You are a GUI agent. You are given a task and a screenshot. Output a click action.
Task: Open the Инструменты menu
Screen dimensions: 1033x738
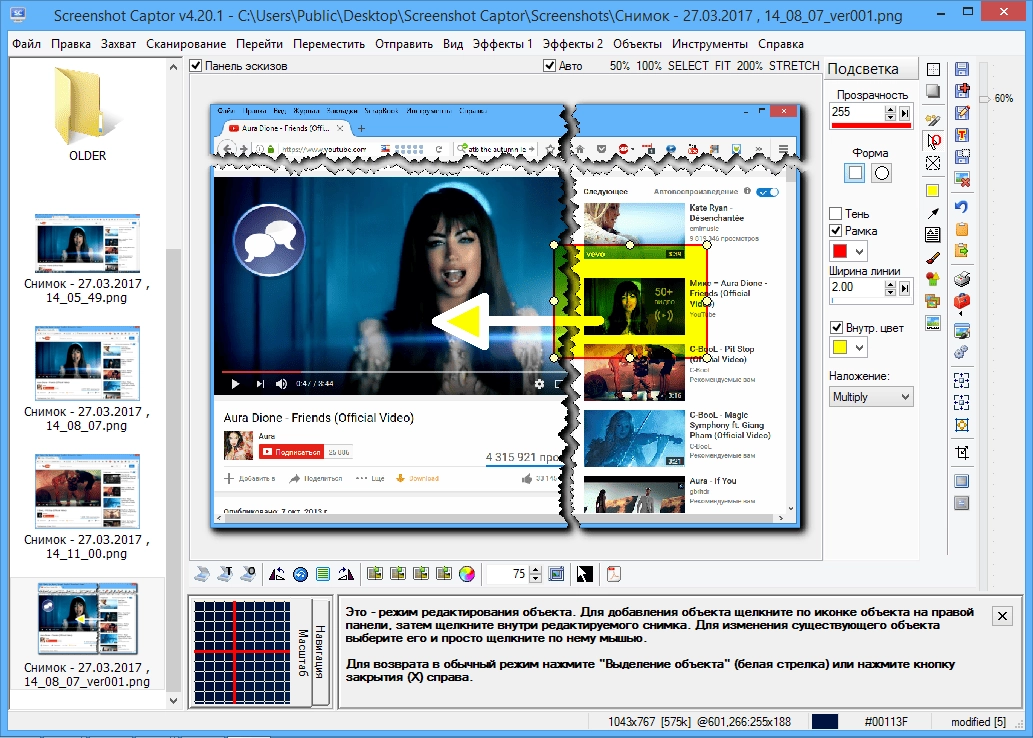[710, 44]
